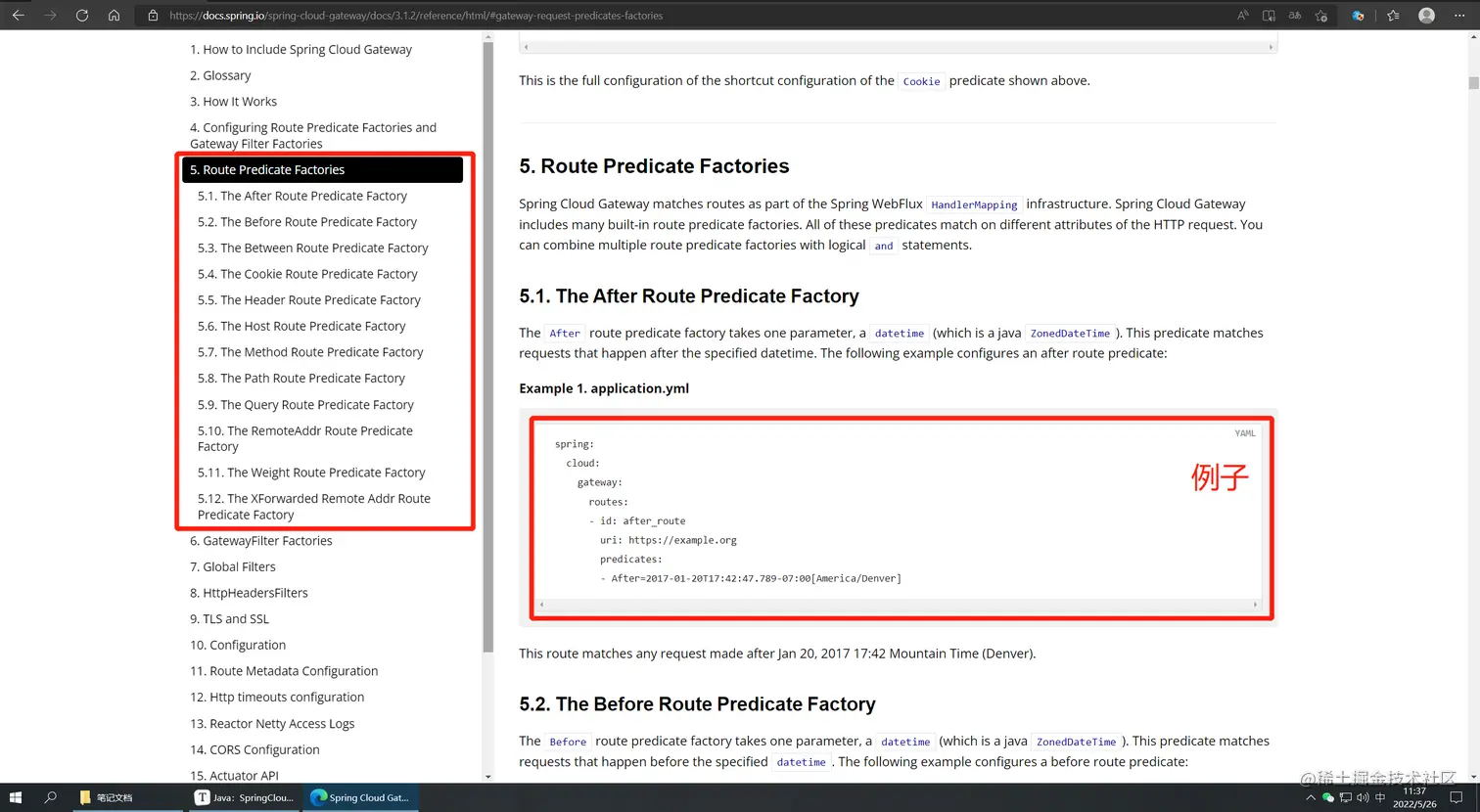Open 15. Actuator API in sidebar
The image size is (1480, 812).
pos(234,776)
